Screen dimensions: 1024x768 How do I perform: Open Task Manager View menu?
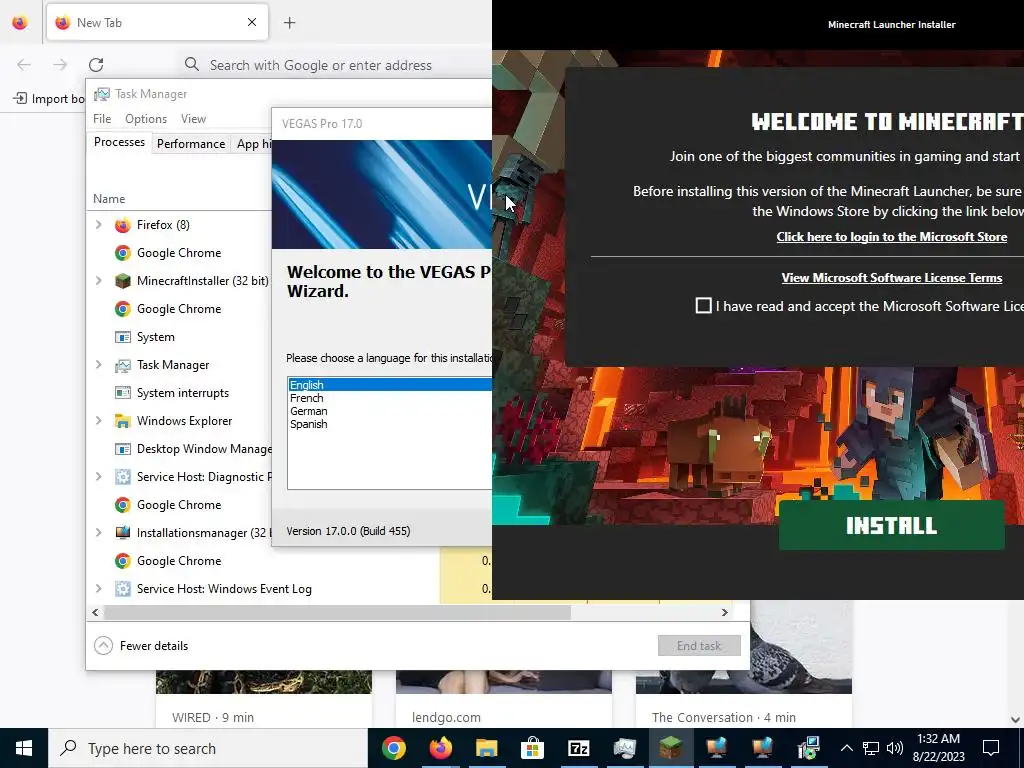[x=193, y=119]
